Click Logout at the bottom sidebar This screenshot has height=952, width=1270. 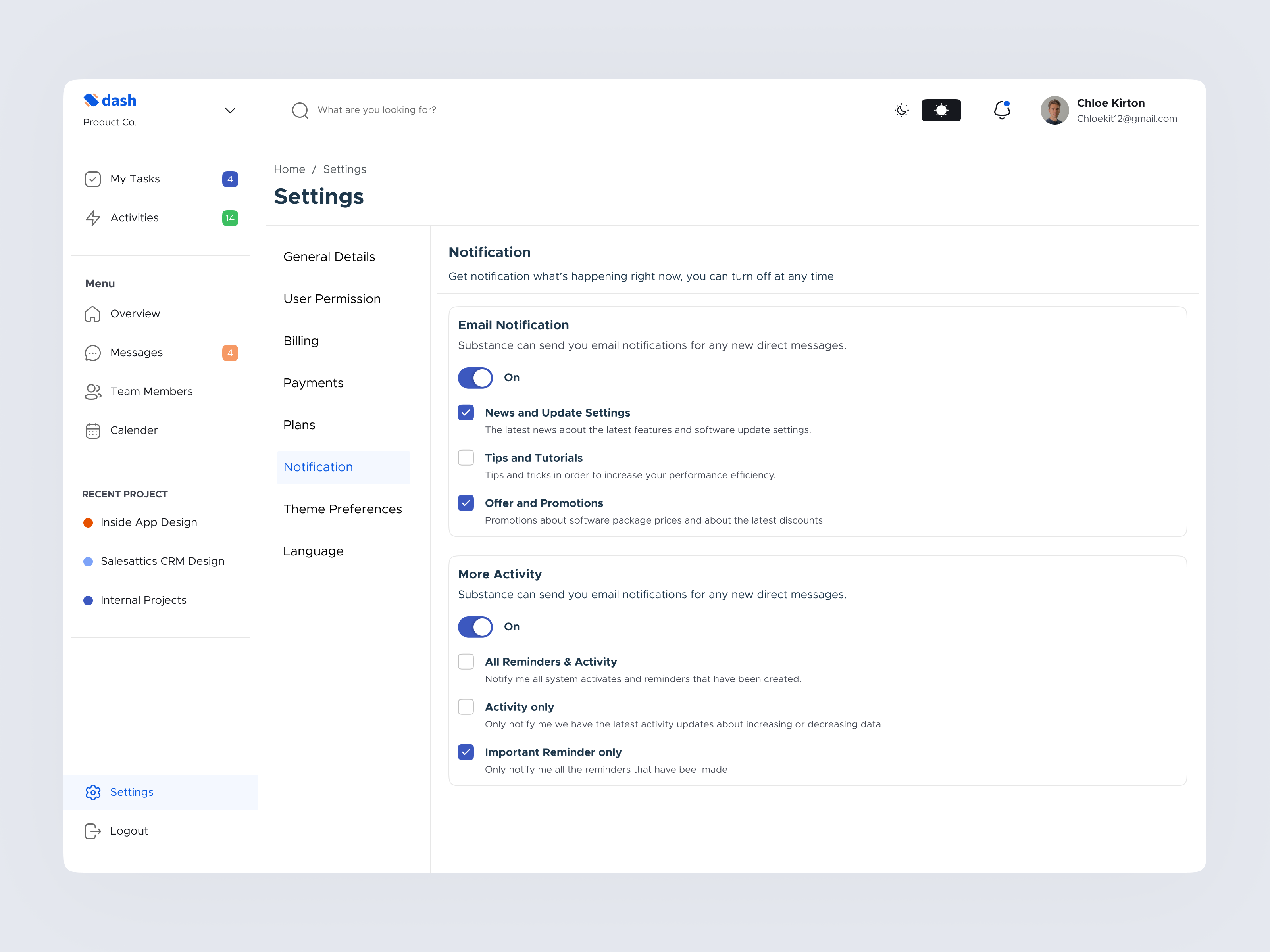point(129,830)
